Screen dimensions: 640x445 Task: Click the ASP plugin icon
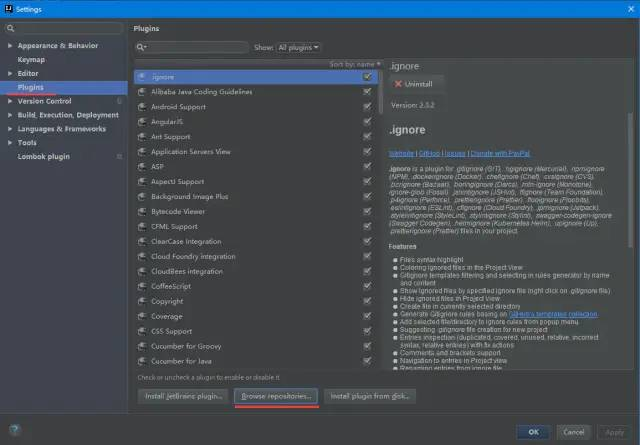tap(142, 167)
